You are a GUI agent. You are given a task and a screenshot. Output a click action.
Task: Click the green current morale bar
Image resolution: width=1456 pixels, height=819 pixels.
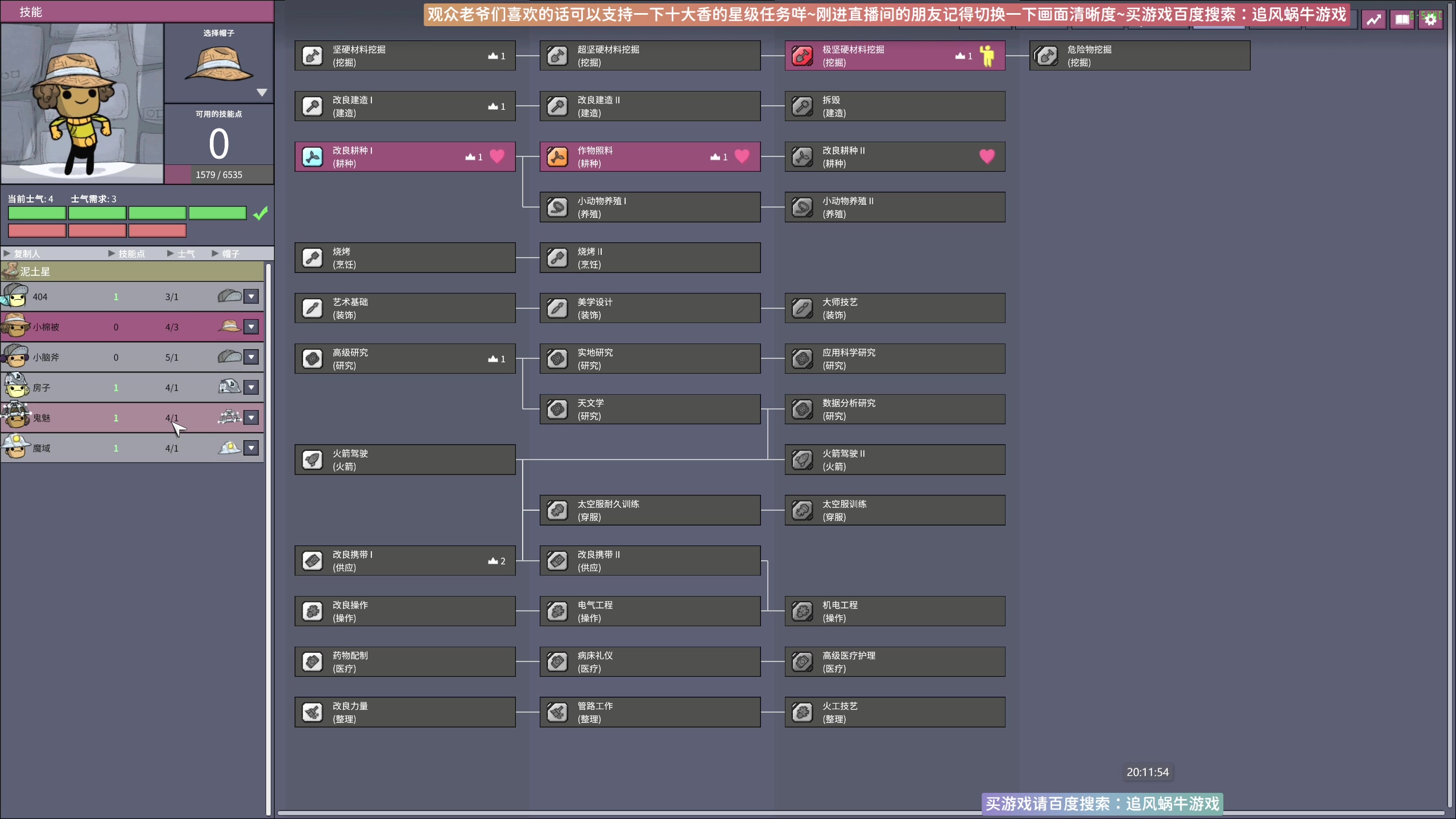(127, 213)
